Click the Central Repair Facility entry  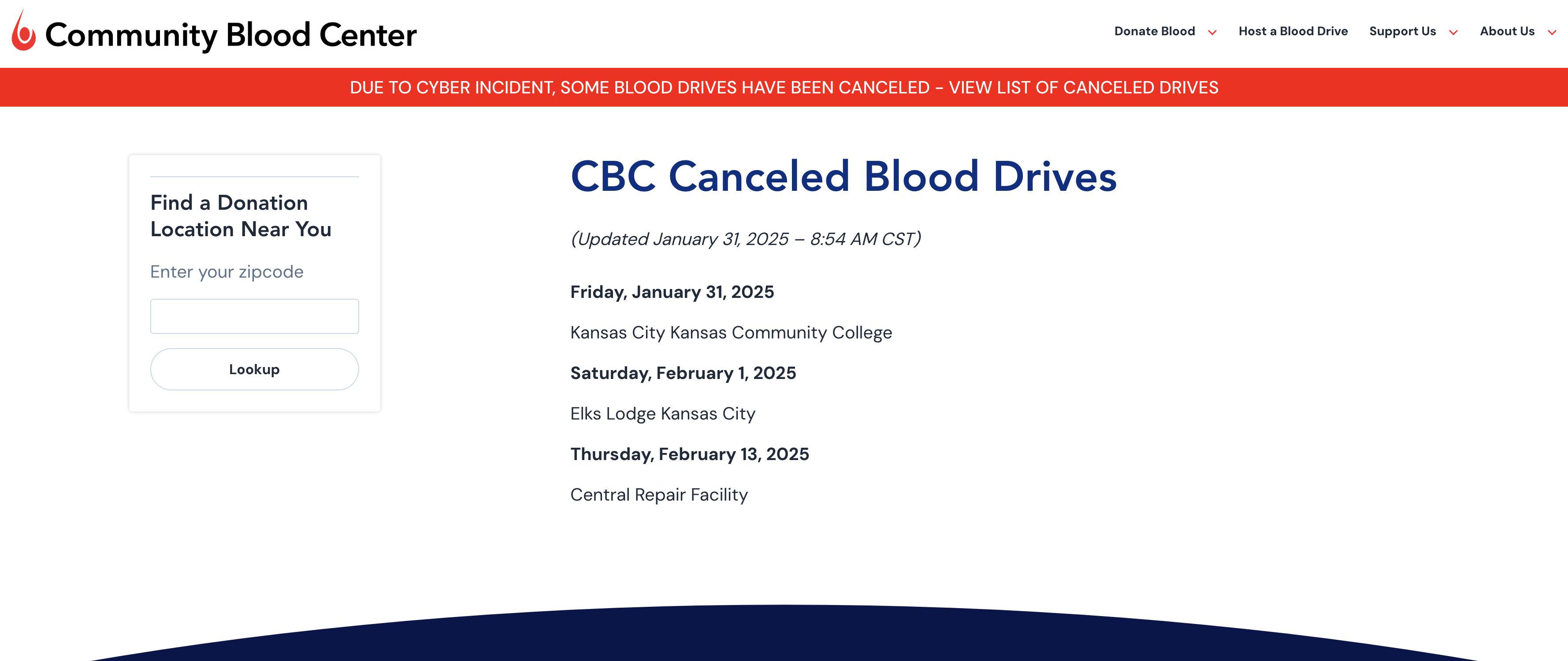pyautogui.click(x=659, y=494)
